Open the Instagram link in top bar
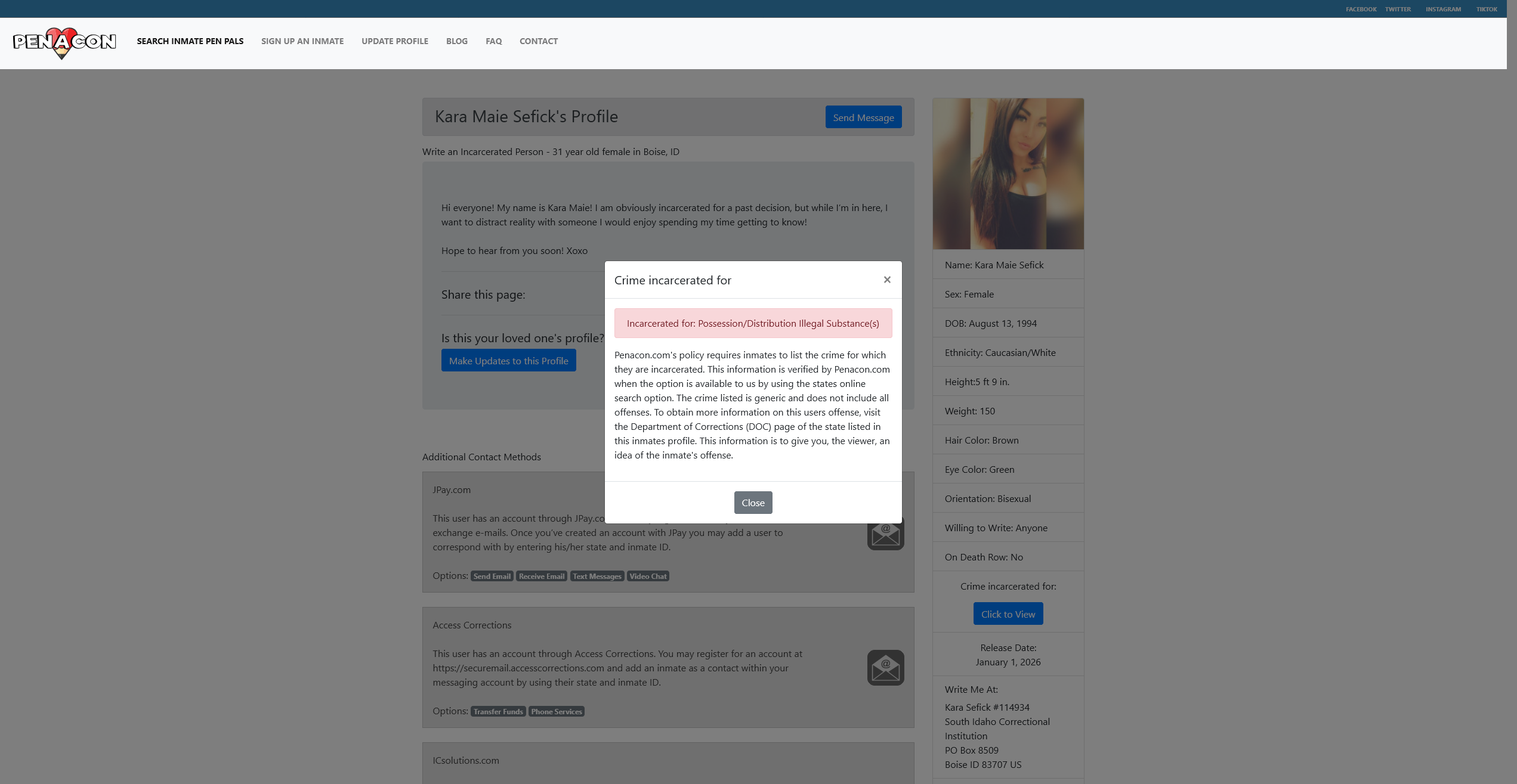The image size is (1517, 784). click(1442, 9)
